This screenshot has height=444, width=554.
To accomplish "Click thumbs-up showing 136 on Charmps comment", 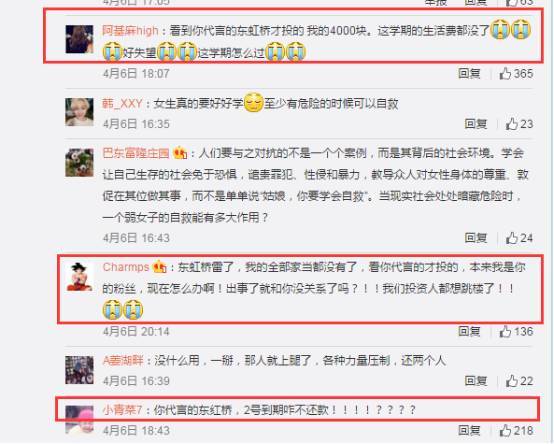I will (x=516, y=332).
